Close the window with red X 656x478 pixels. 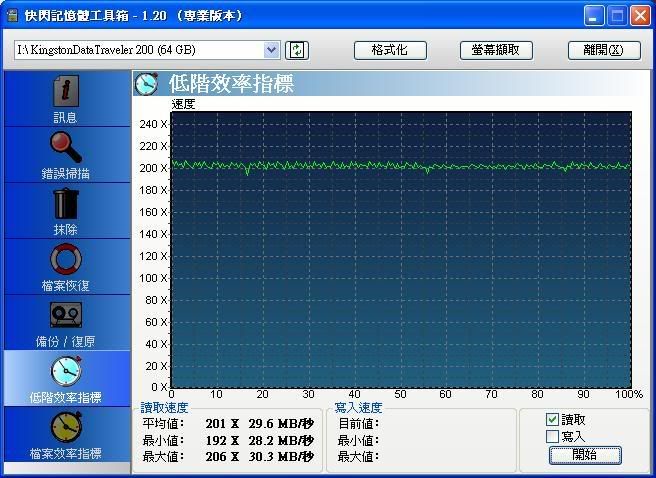(641, 16)
